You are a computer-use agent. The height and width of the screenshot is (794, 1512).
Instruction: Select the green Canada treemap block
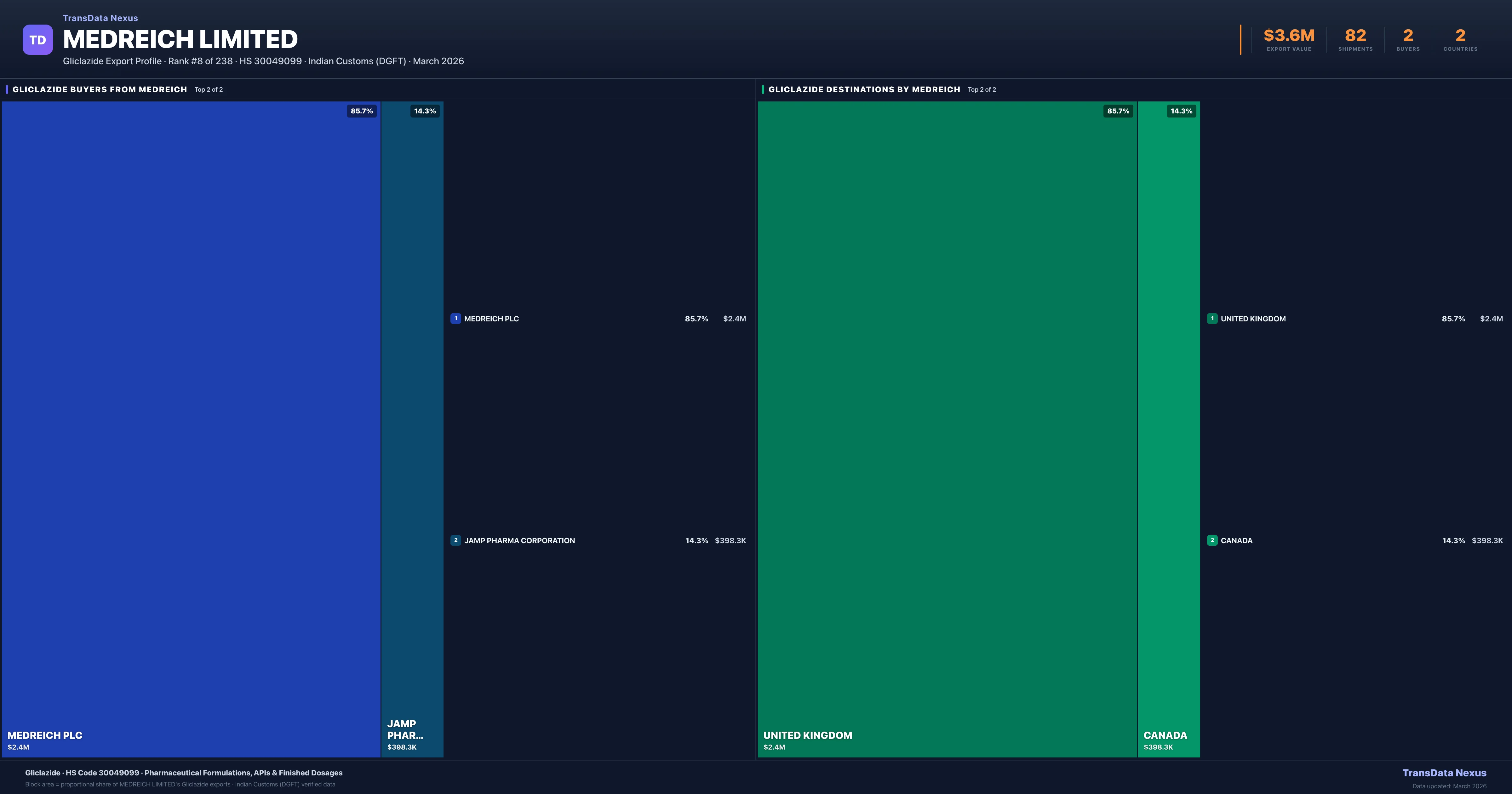(1169, 429)
